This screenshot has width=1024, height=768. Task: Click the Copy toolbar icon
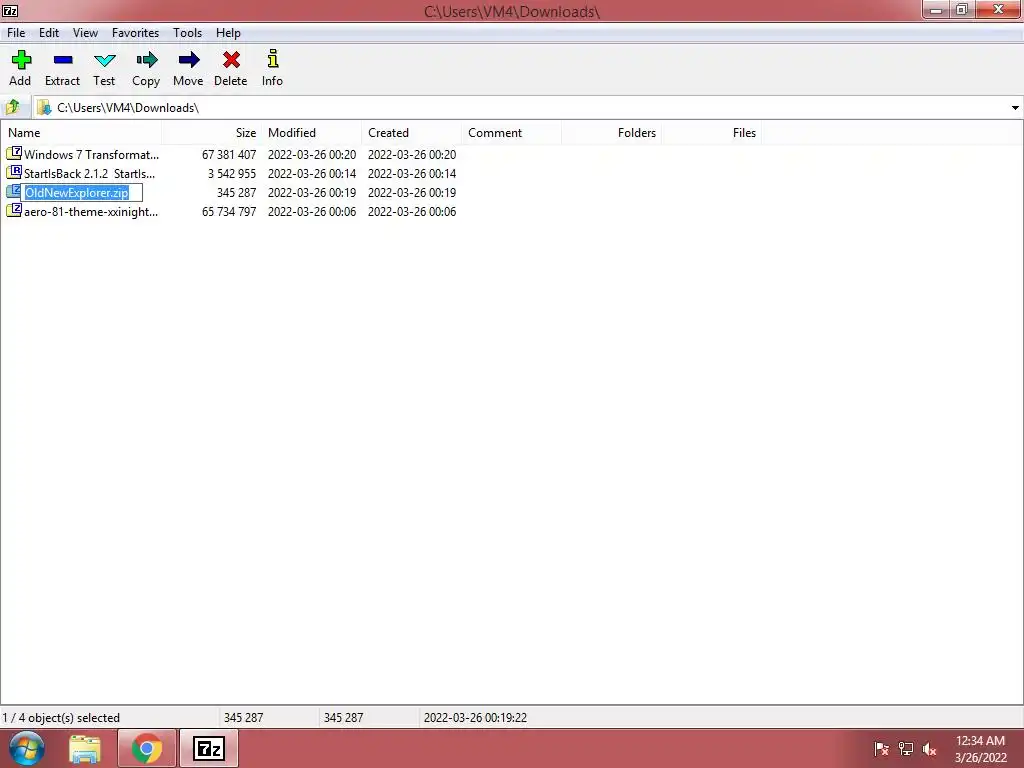pyautogui.click(x=147, y=60)
